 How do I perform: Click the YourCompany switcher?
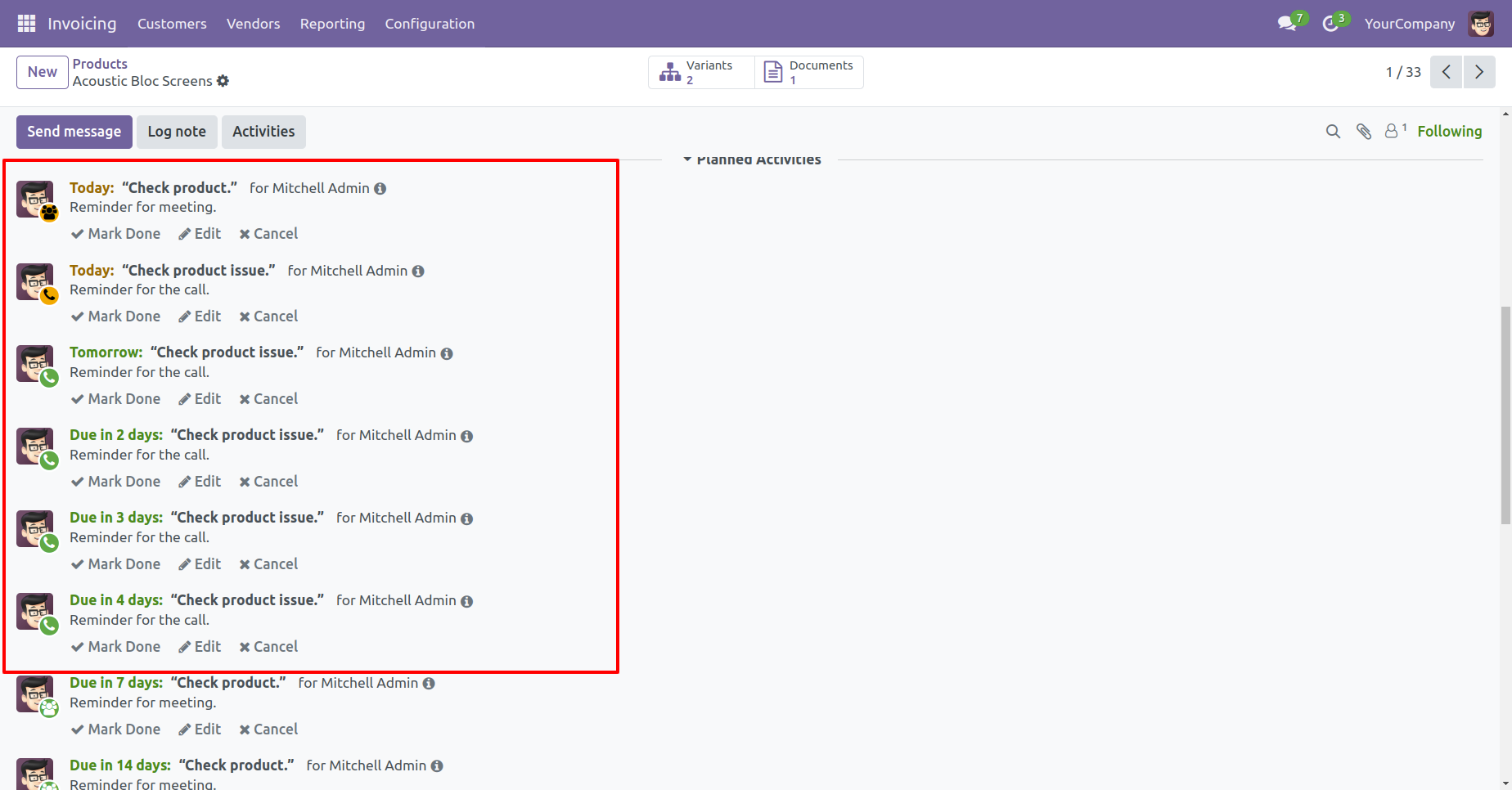(1410, 24)
